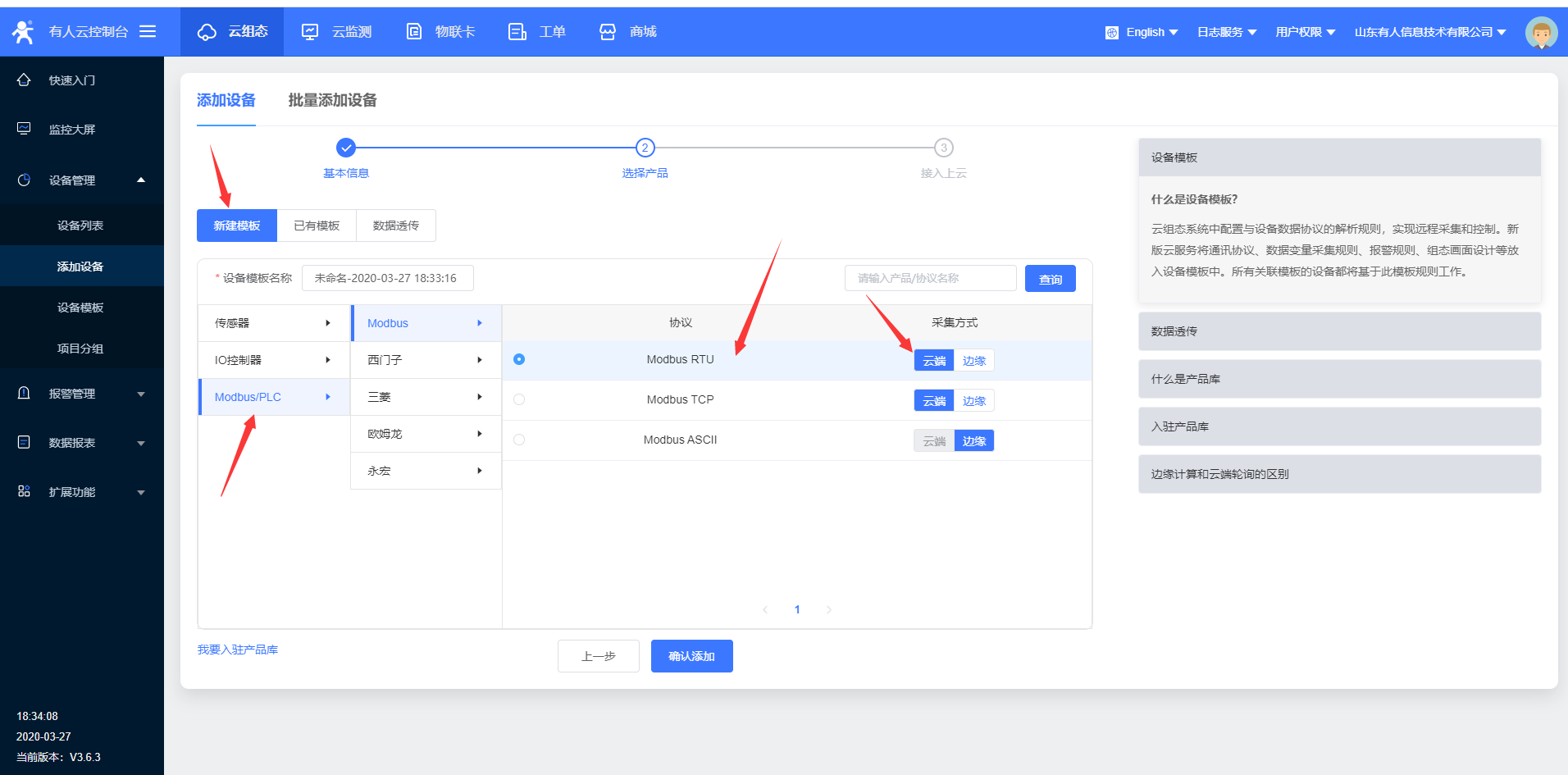This screenshot has height=775, width=1568.
Task: Select the Modbus TCP radio button
Action: click(519, 399)
